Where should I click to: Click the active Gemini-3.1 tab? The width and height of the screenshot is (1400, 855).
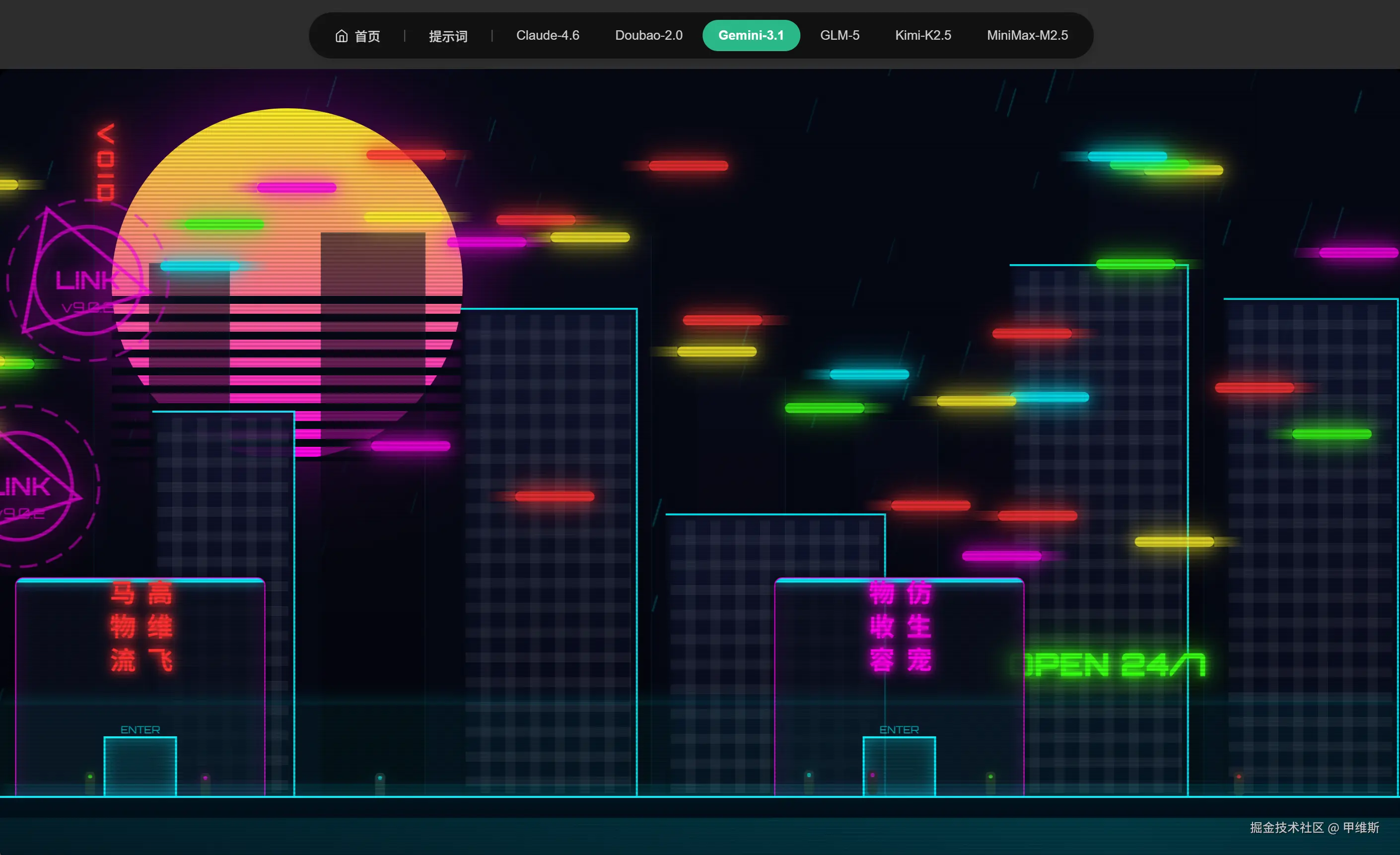(751, 35)
